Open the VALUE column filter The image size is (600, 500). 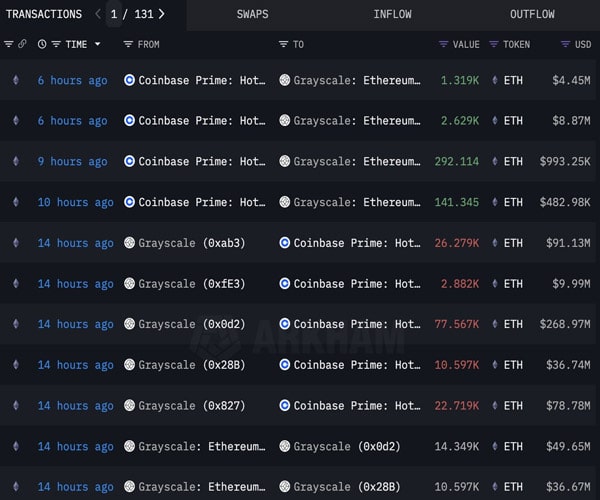point(443,44)
